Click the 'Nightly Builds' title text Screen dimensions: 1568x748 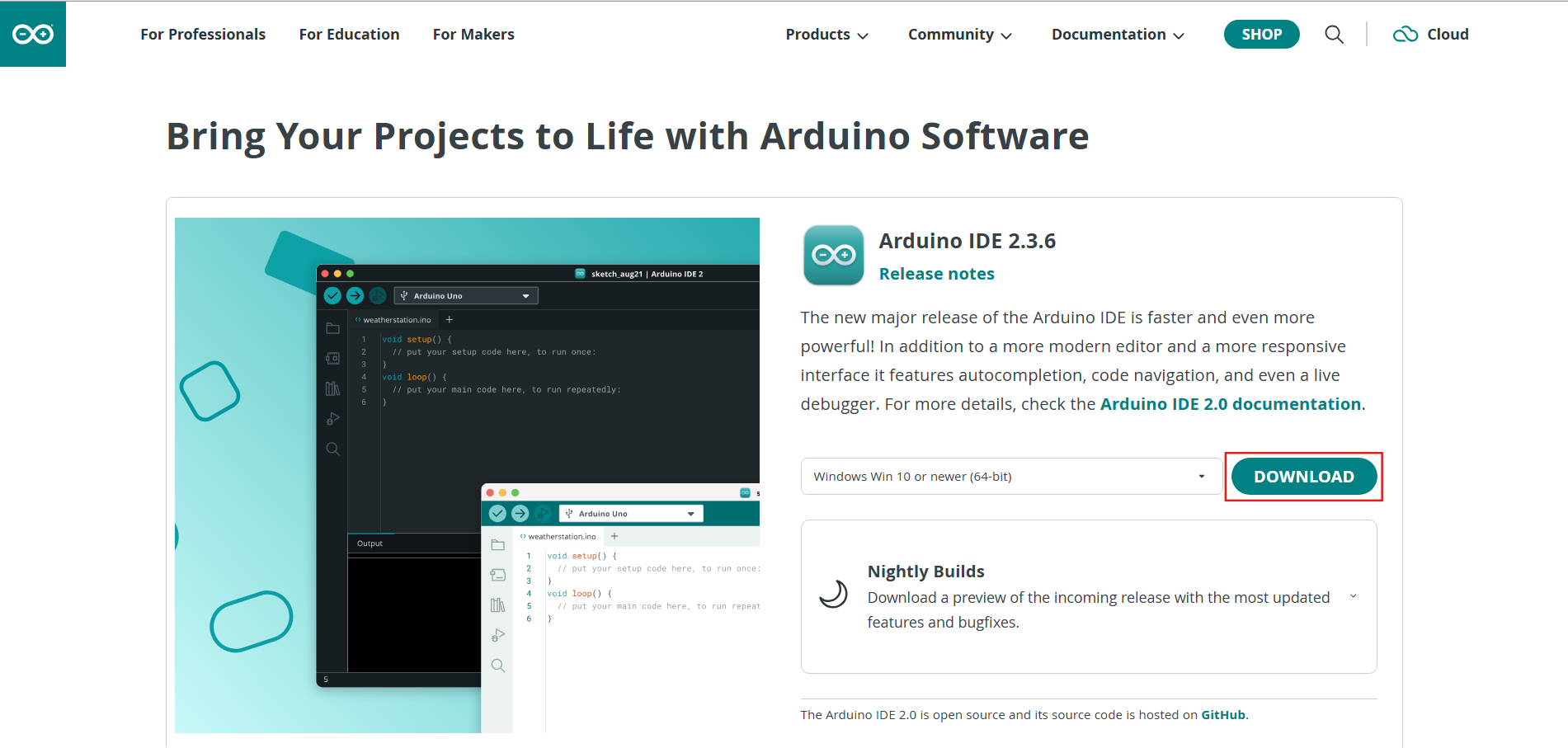(x=926, y=572)
